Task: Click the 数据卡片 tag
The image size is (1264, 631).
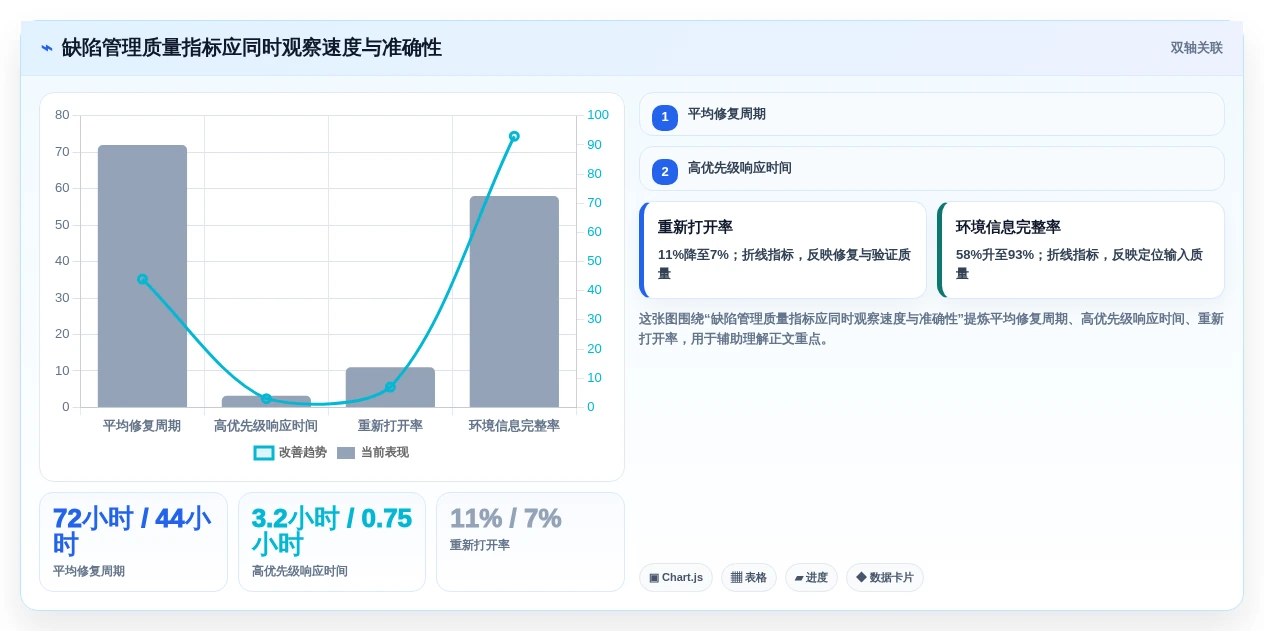Action: pos(885,577)
